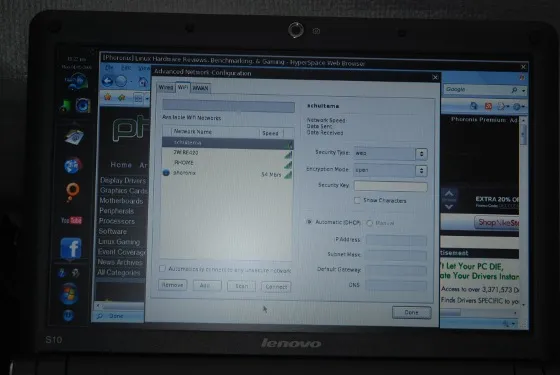Screen dimensions: 560x375
Task: Switch to the Wired tab
Action: click(166, 87)
